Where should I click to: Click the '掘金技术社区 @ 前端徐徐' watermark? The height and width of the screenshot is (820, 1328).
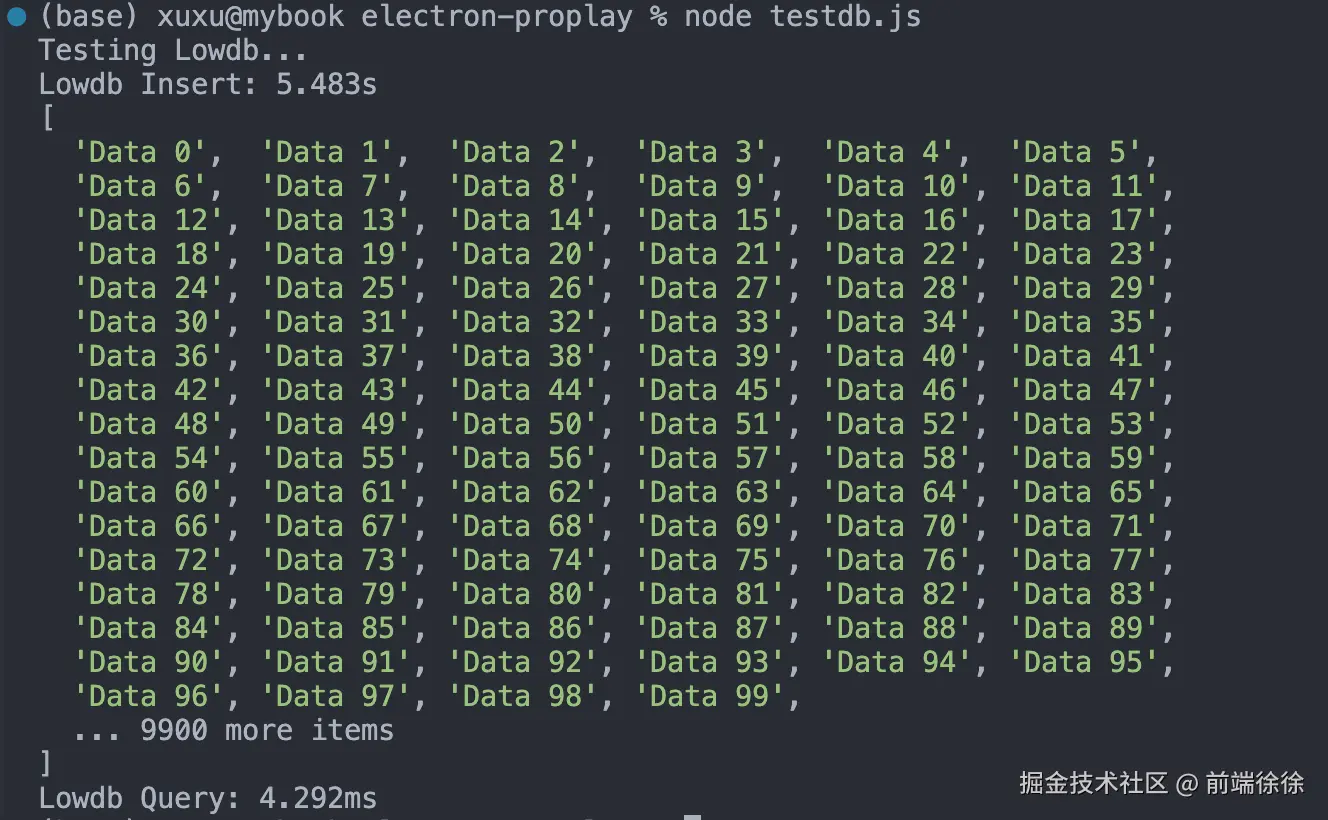pyautogui.click(x=1161, y=782)
